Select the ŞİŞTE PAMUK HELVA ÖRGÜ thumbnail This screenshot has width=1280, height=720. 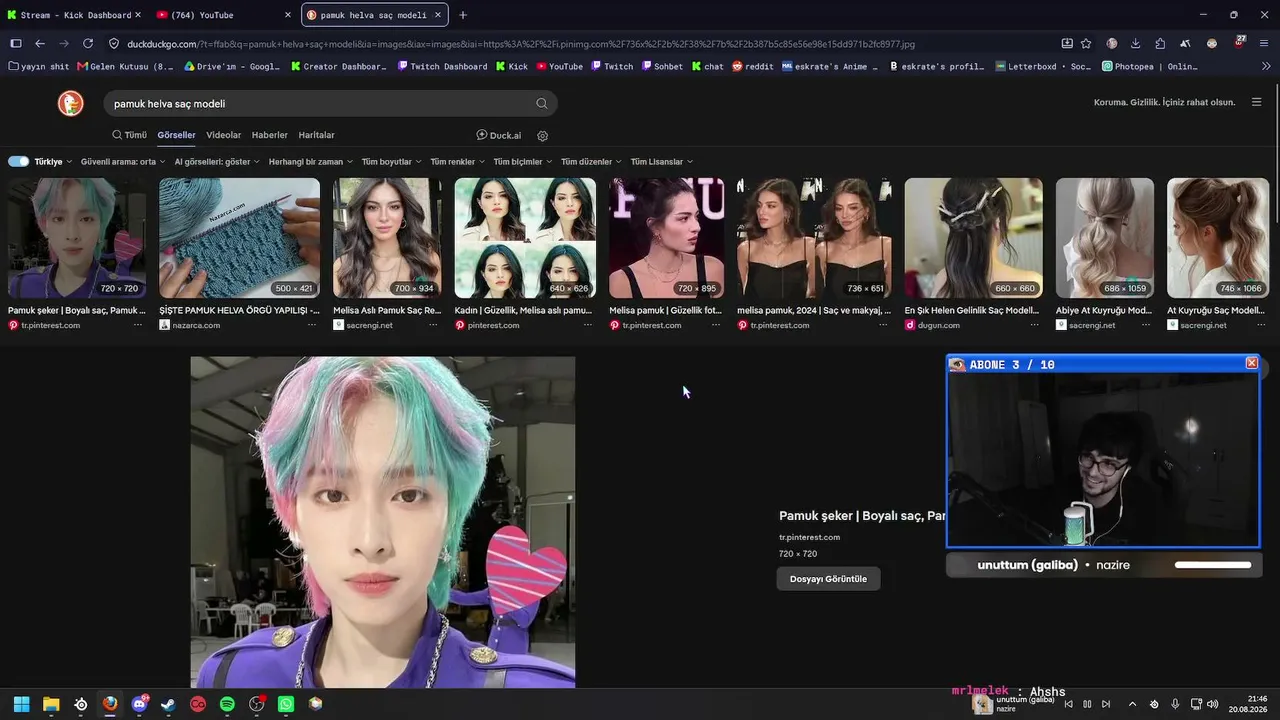[240, 238]
